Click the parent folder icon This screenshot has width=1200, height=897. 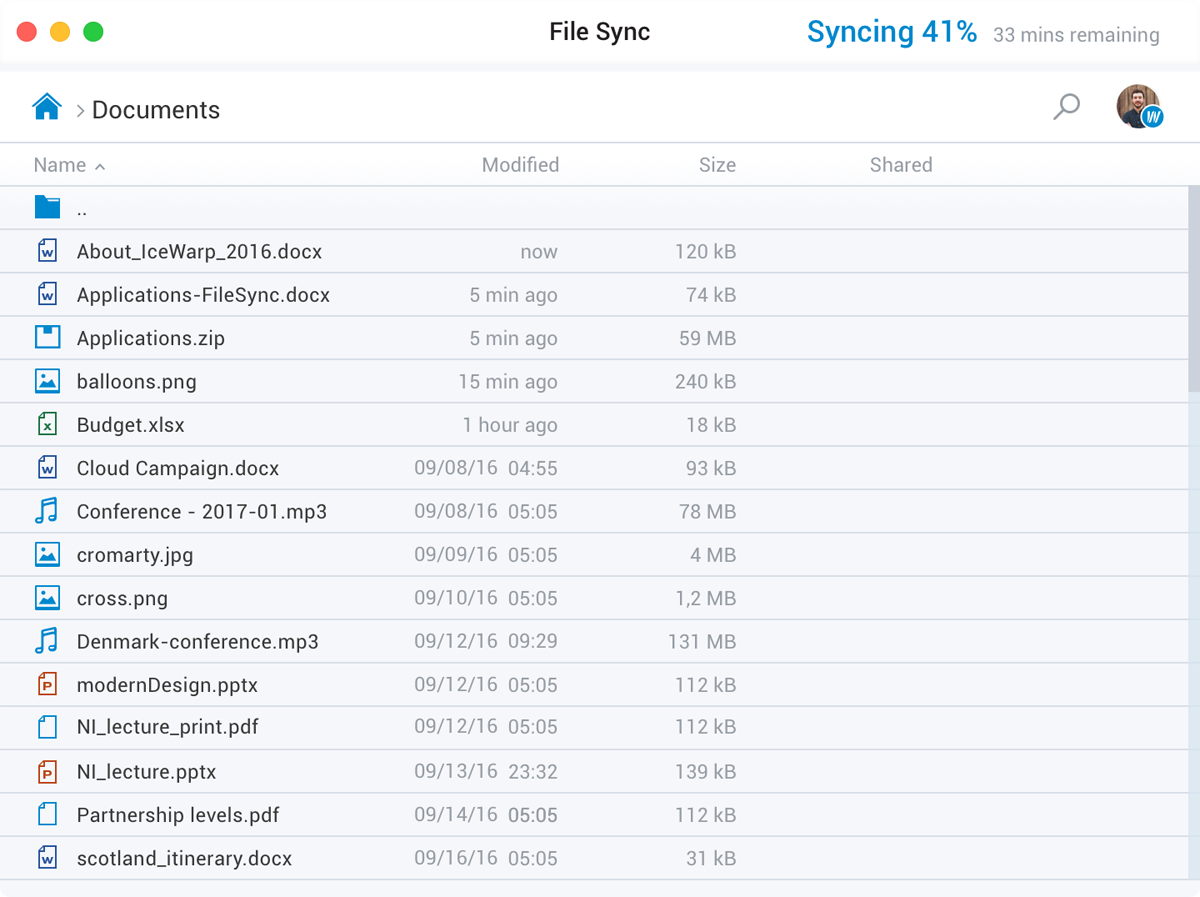(47, 208)
